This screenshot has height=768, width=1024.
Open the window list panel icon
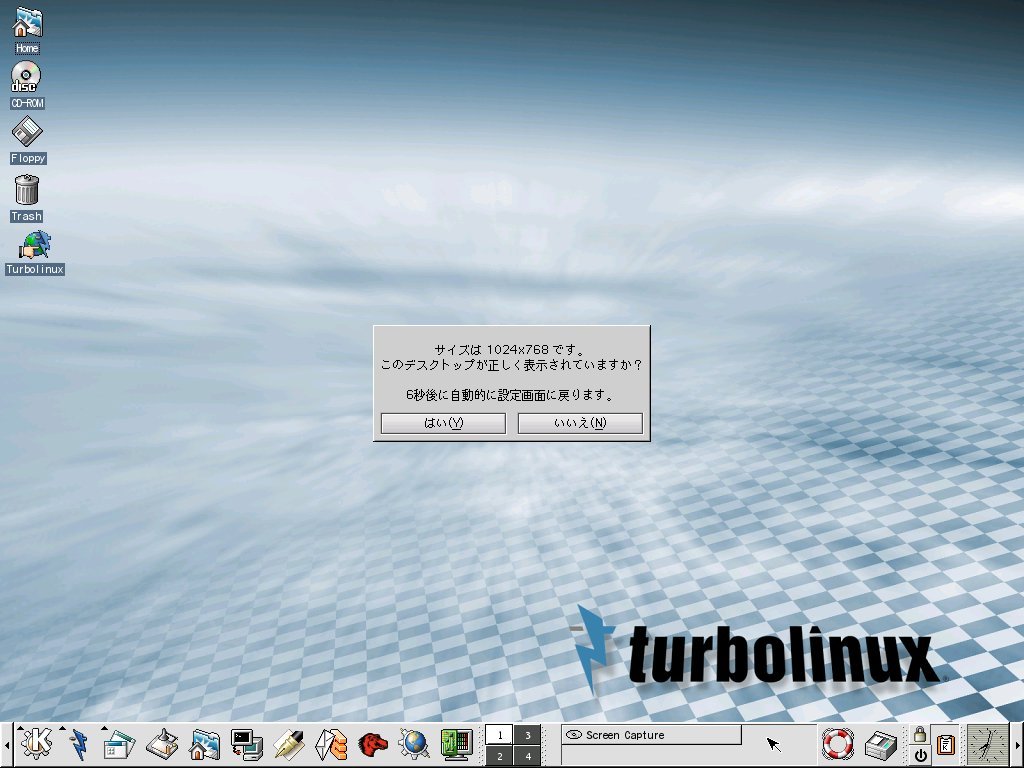click(x=119, y=743)
